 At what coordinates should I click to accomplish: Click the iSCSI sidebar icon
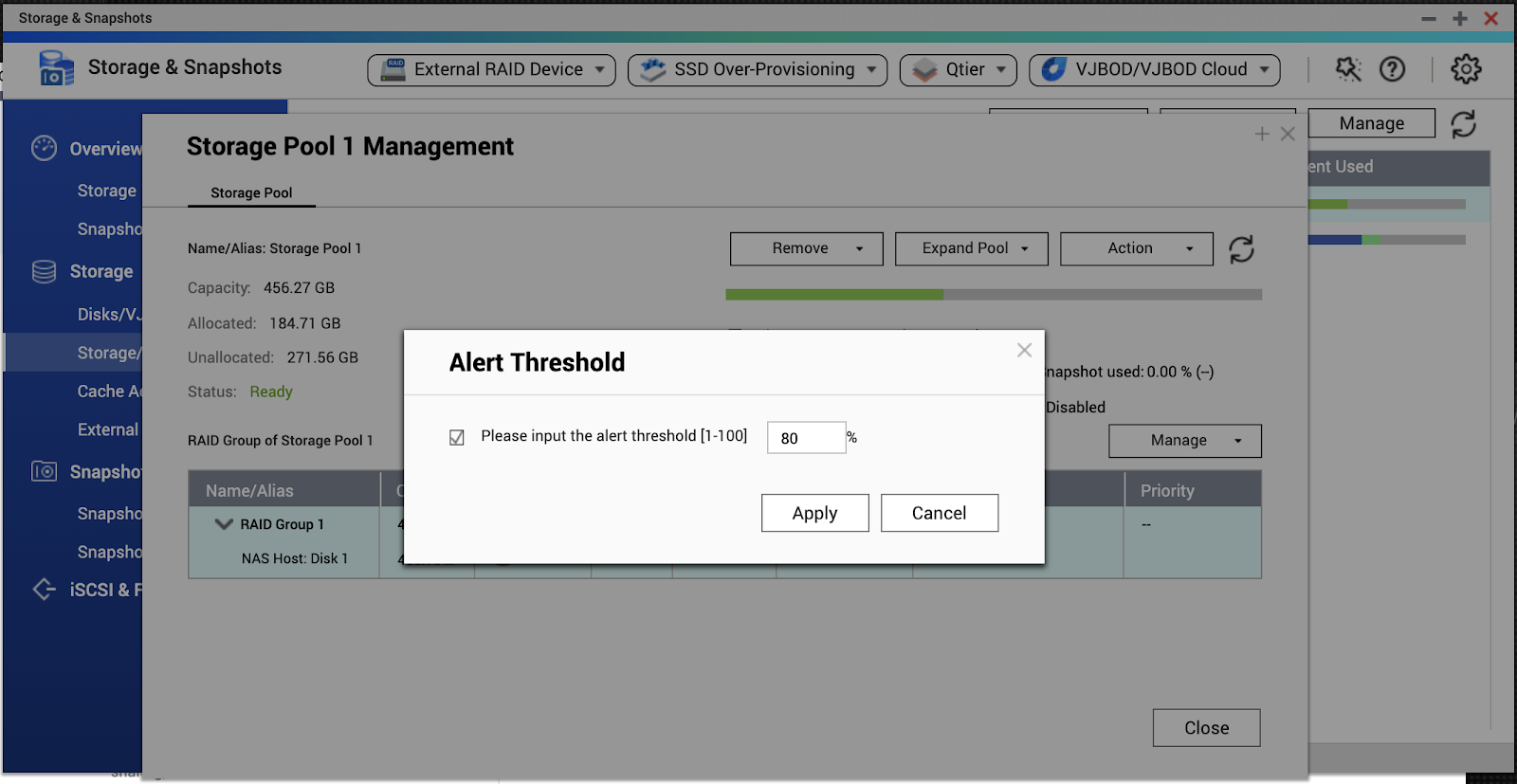[x=44, y=590]
